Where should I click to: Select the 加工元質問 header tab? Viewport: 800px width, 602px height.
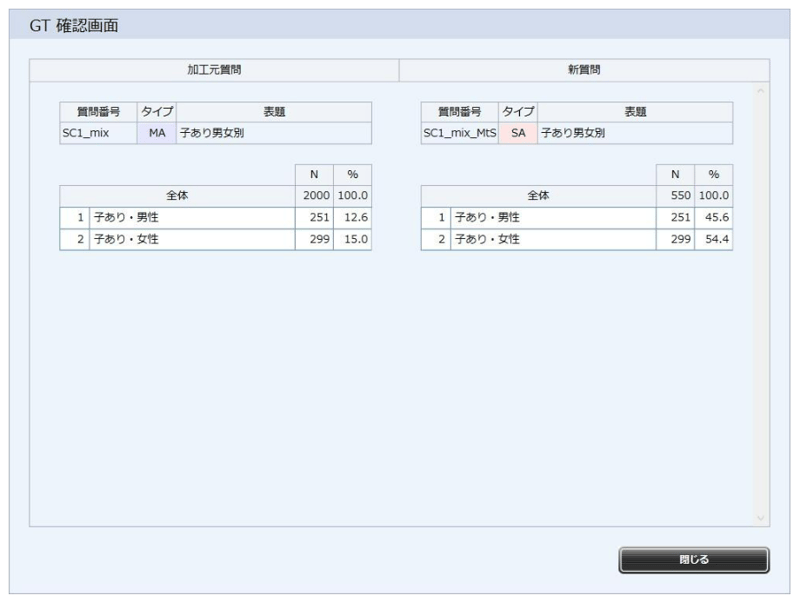pyautogui.click(x=214, y=70)
